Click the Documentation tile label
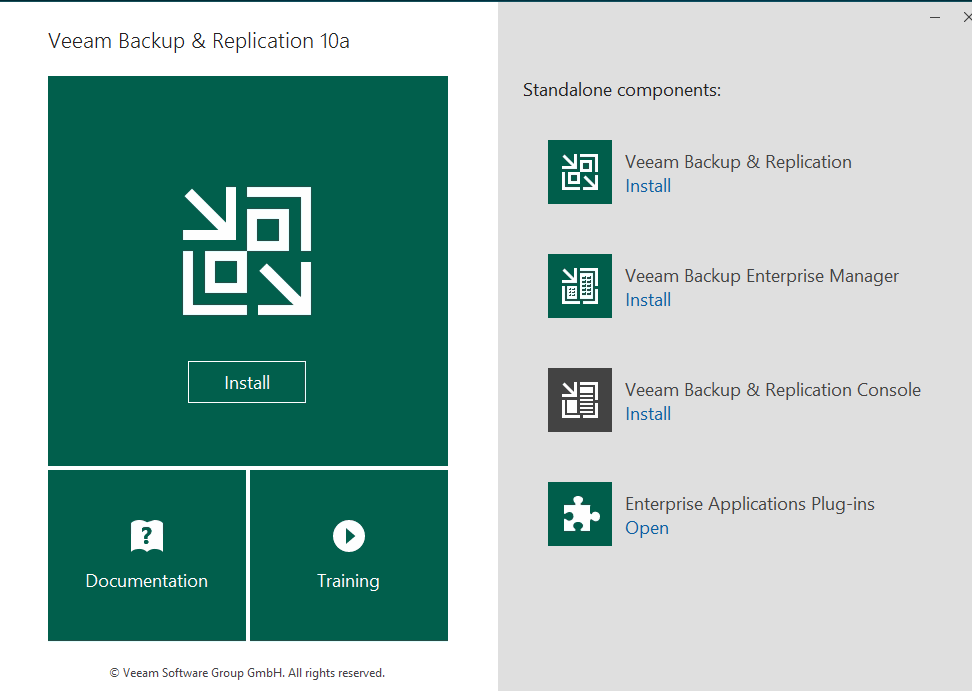972x691 pixels. click(x=147, y=581)
